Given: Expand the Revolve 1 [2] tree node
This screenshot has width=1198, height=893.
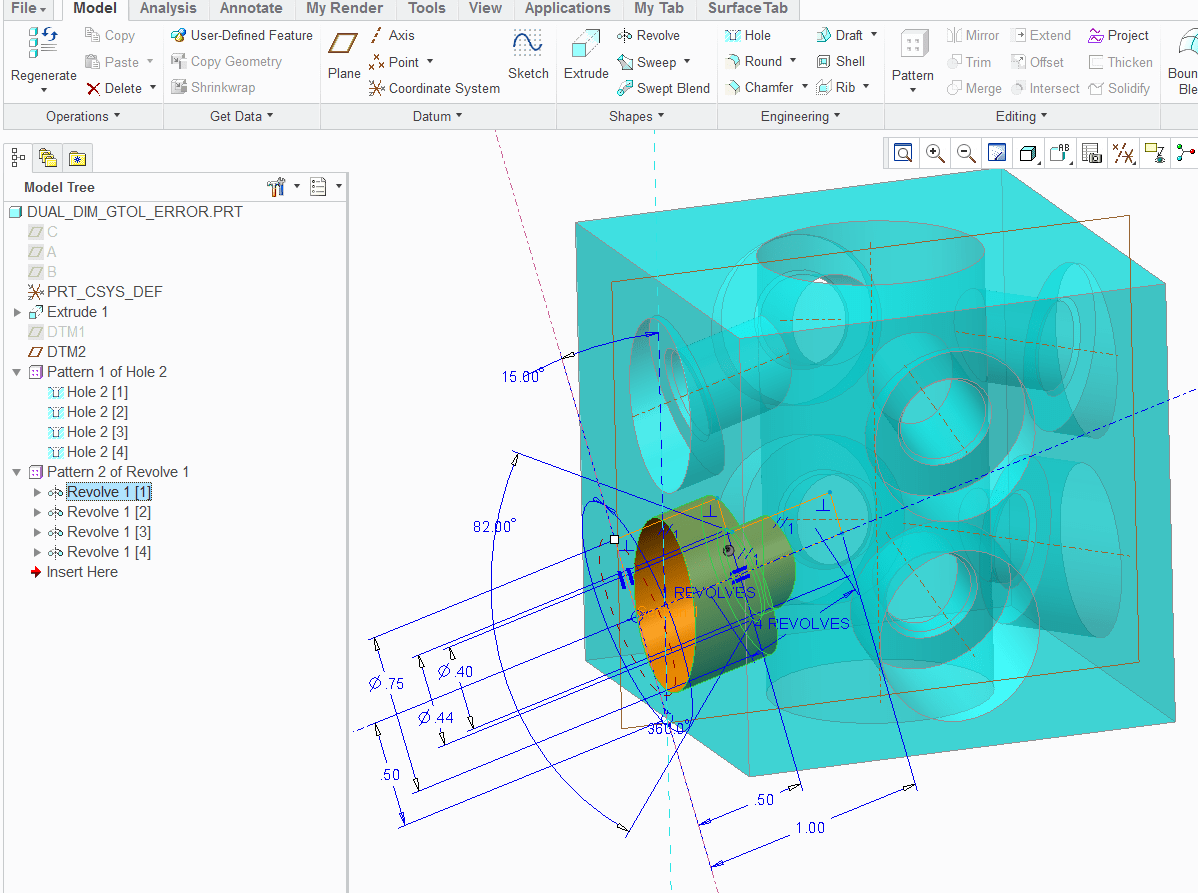Looking at the screenshot, I should 37,511.
